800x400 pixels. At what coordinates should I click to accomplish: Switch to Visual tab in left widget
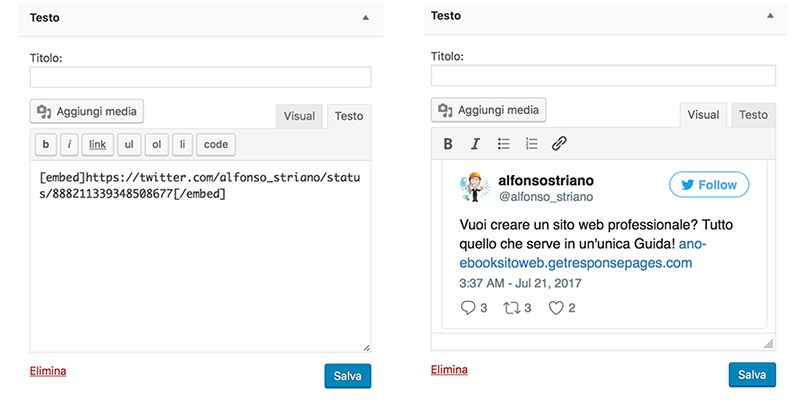[299, 116]
